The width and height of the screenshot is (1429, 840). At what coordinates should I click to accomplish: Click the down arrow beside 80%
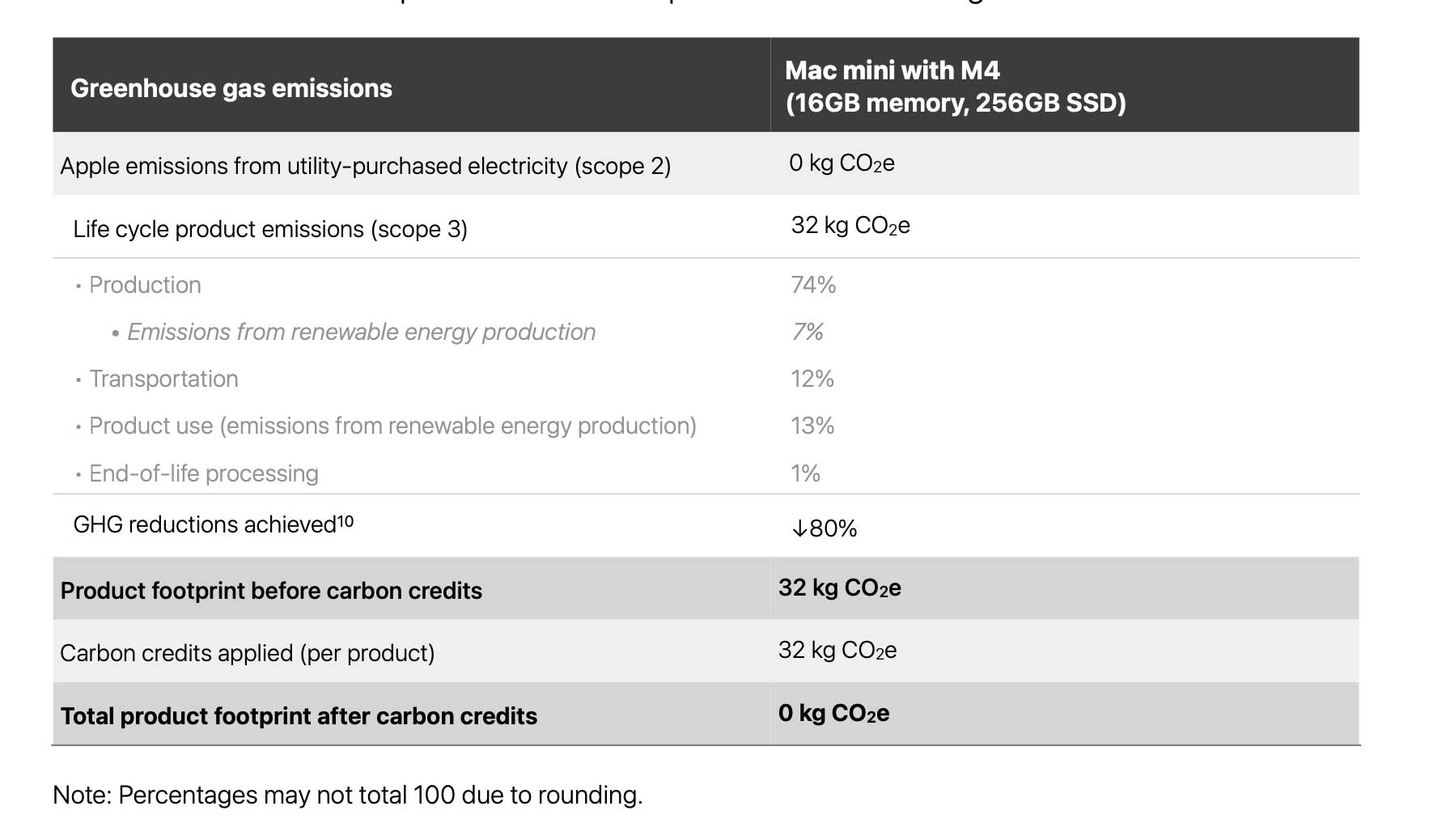pyautogui.click(x=799, y=529)
